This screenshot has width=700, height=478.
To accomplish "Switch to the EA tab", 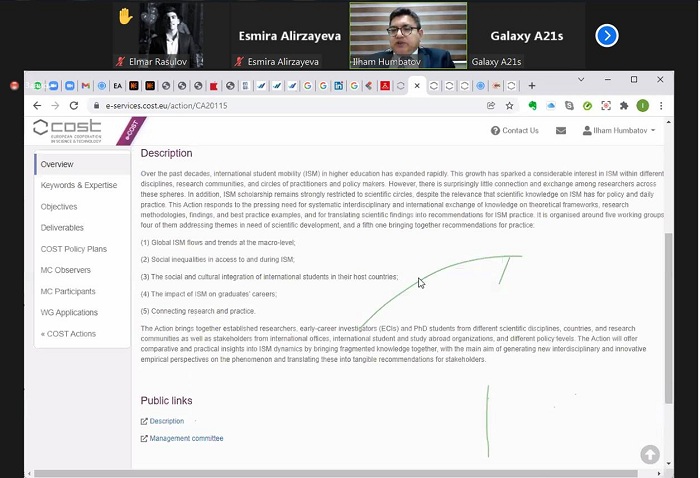I will point(117,86).
